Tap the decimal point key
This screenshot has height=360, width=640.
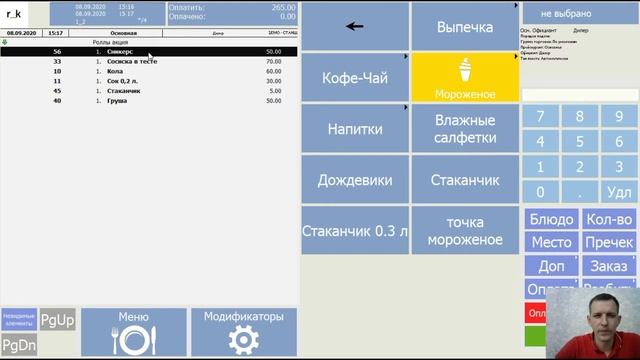(x=580, y=192)
